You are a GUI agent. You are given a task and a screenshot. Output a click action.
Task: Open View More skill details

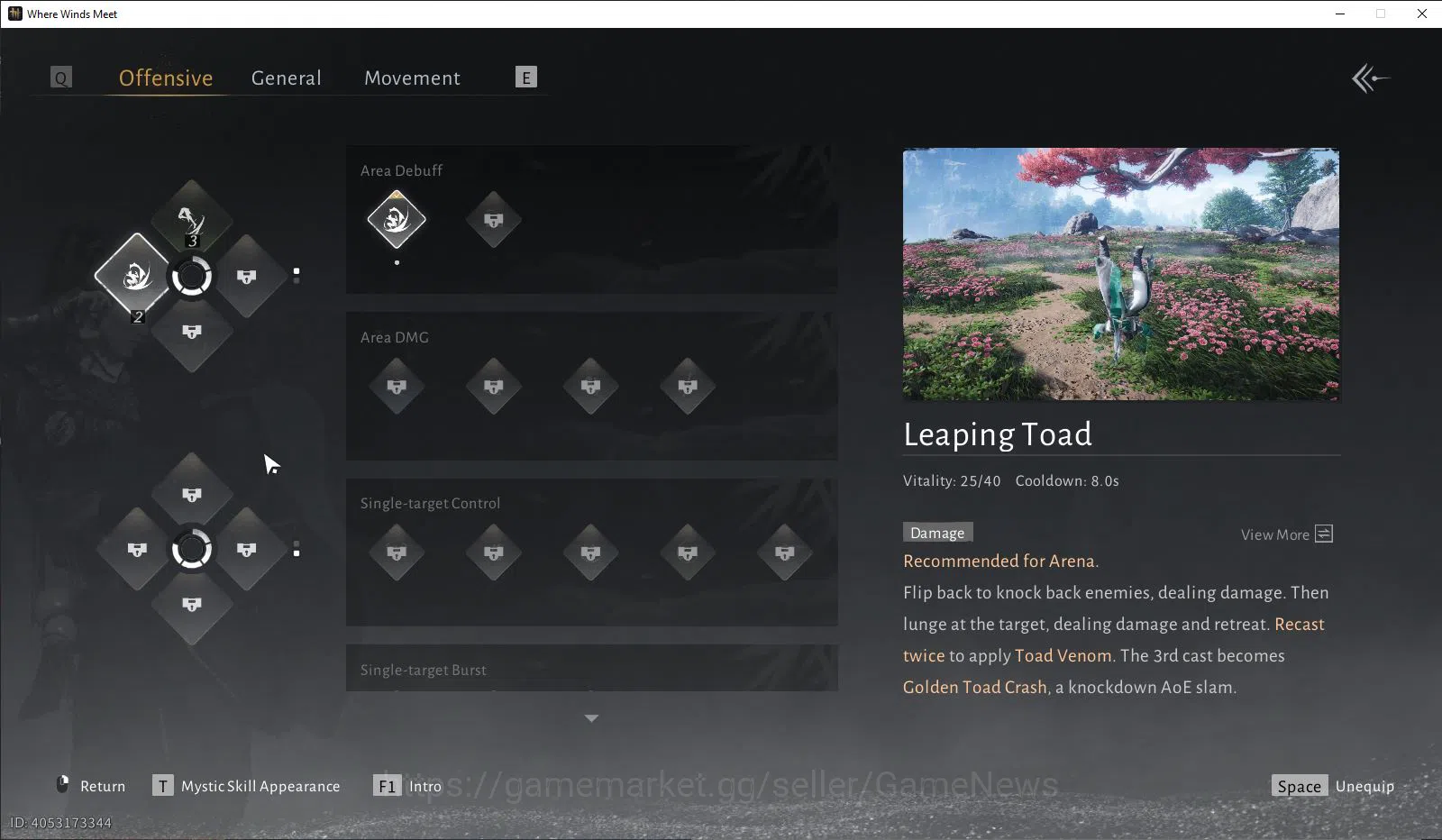click(1286, 534)
